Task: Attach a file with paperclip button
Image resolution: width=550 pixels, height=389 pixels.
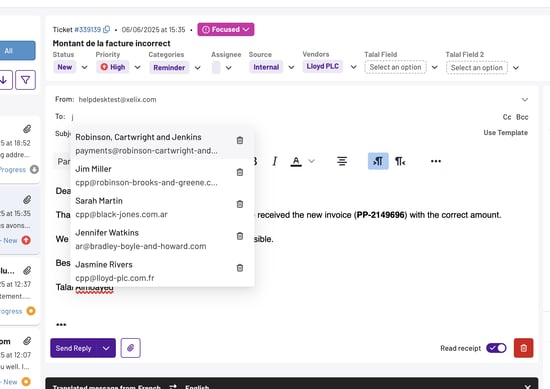Action: [130, 348]
